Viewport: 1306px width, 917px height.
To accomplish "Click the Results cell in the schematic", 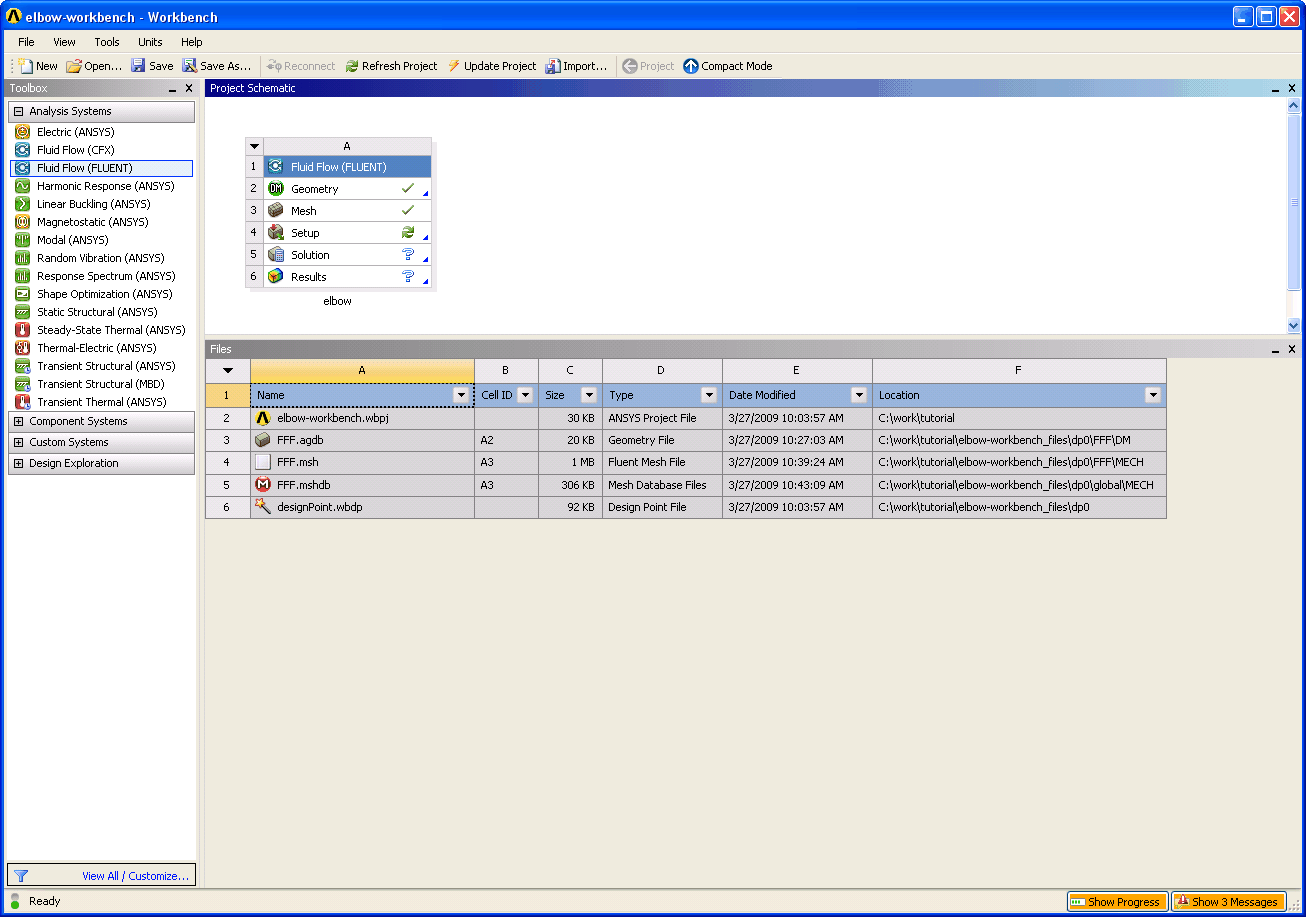I will pyautogui.click(x=347, y=277).
